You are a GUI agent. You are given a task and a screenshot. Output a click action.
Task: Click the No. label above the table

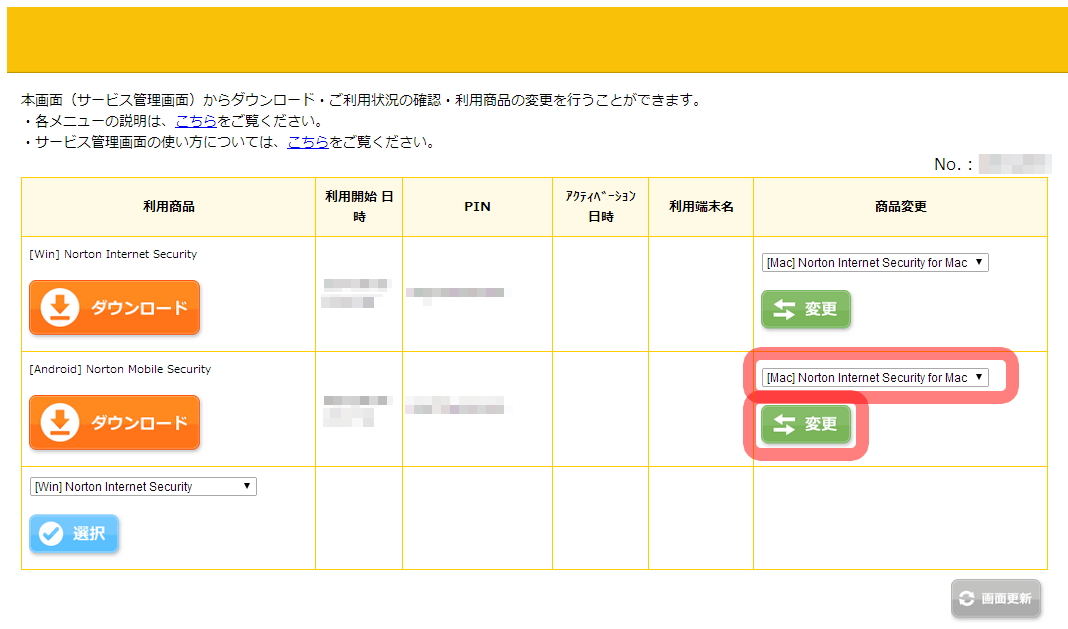click(x=953, y=164)
